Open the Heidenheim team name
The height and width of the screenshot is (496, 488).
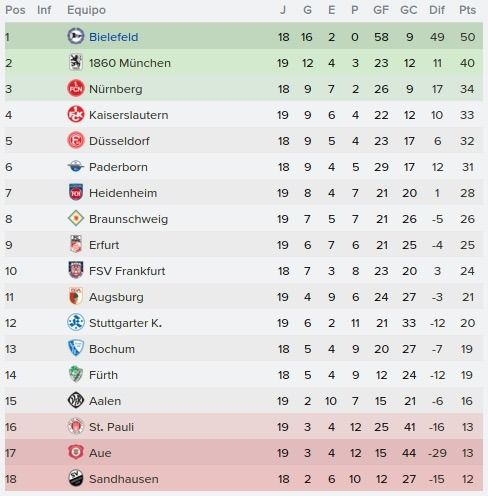click(x=123, y=193)
